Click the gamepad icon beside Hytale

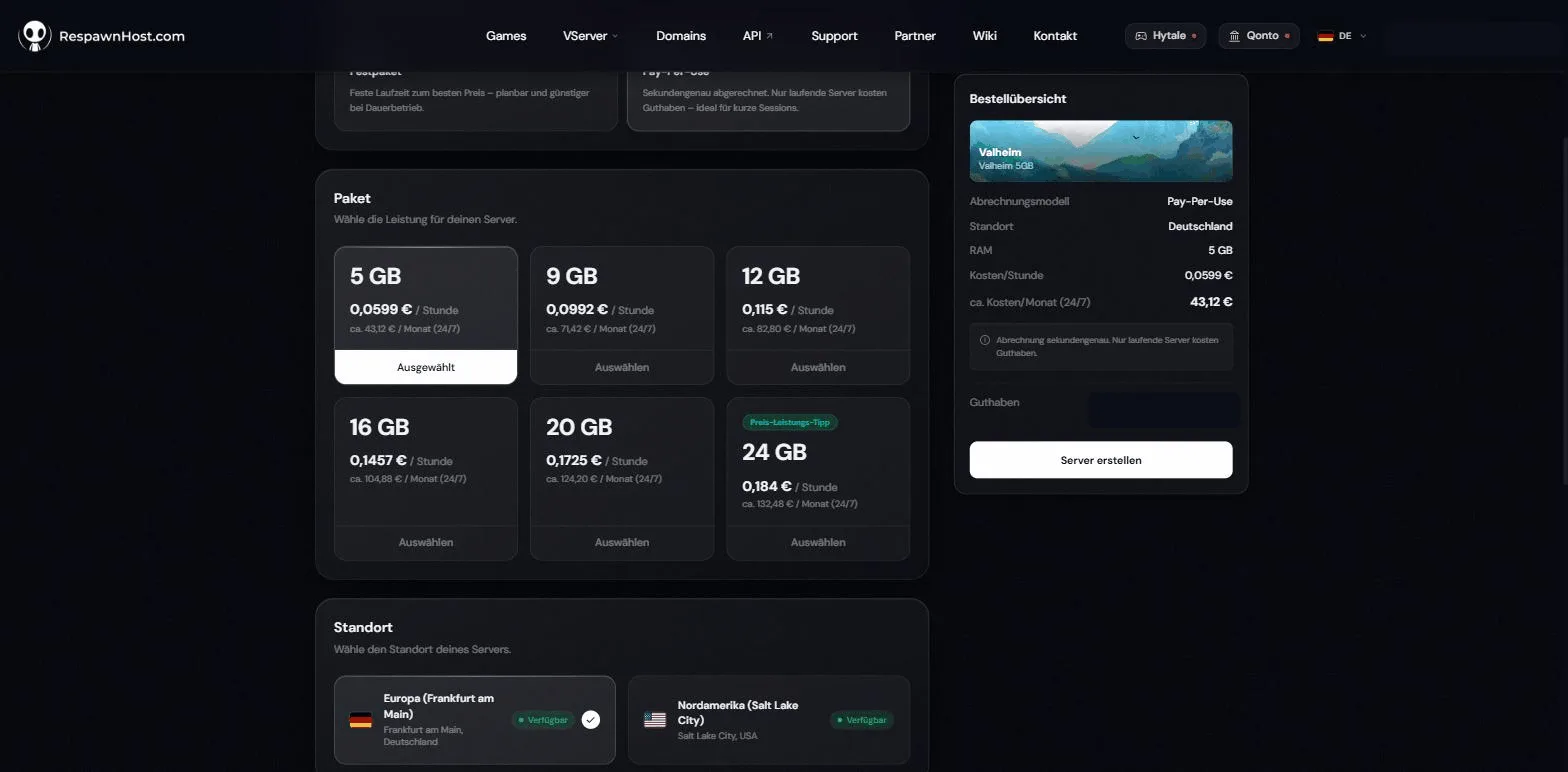coord(1141,36)
